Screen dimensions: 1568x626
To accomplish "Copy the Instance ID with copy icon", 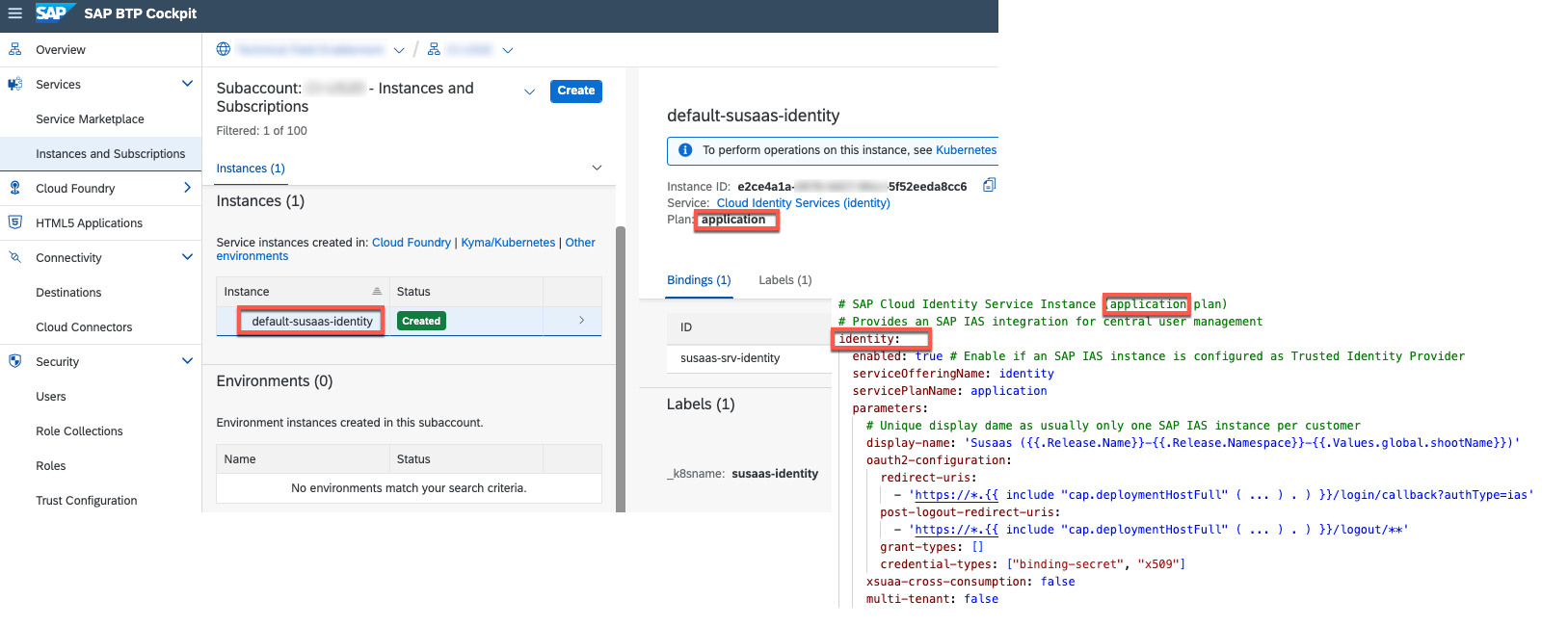I will (x=989, y=185).
